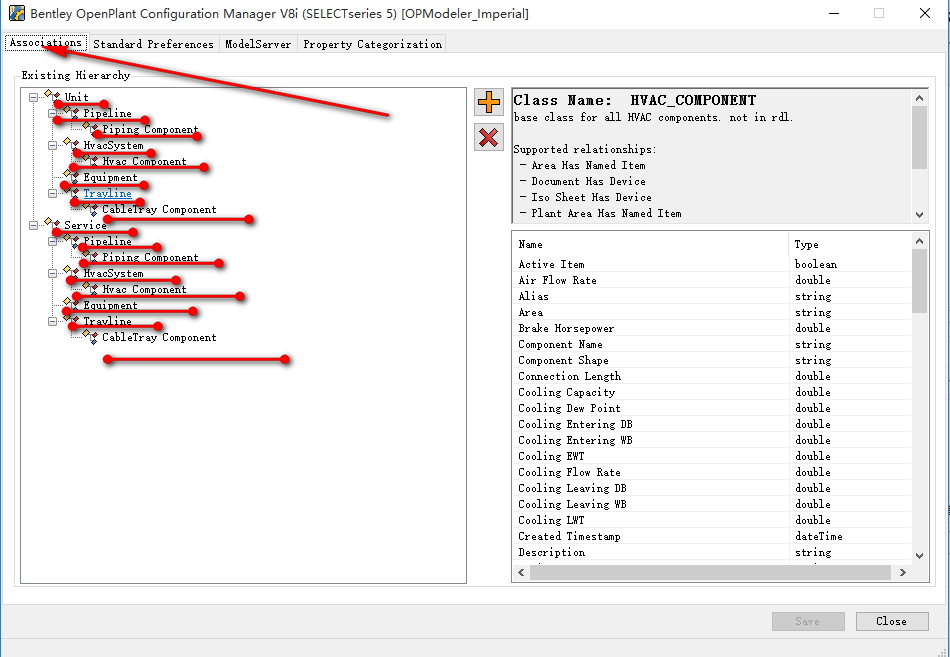Select Hvac Component under Service
The height and width of the screenshot is (657, 950).
coord(144,289)
